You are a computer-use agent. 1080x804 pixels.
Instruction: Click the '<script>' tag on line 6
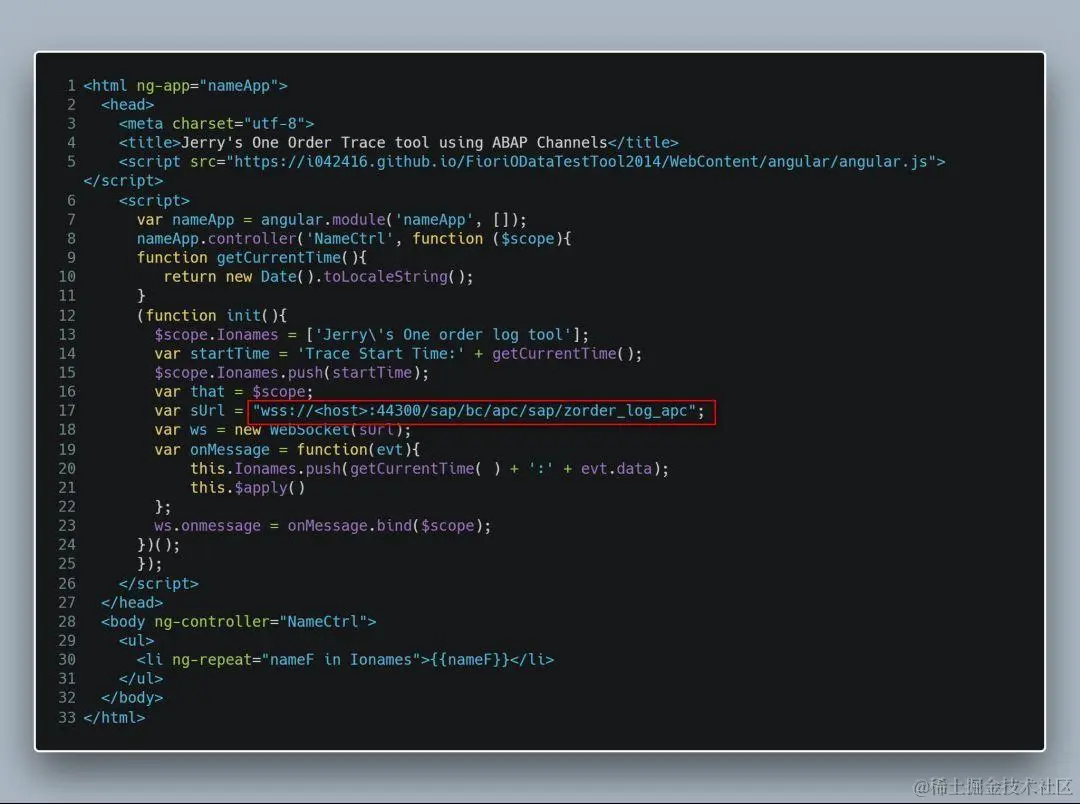[x=154, y=200]
